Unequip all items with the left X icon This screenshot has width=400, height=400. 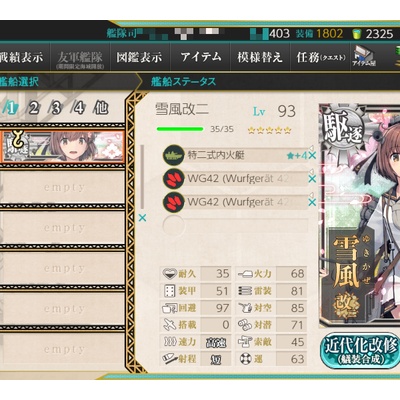click(x=142, y=218)
